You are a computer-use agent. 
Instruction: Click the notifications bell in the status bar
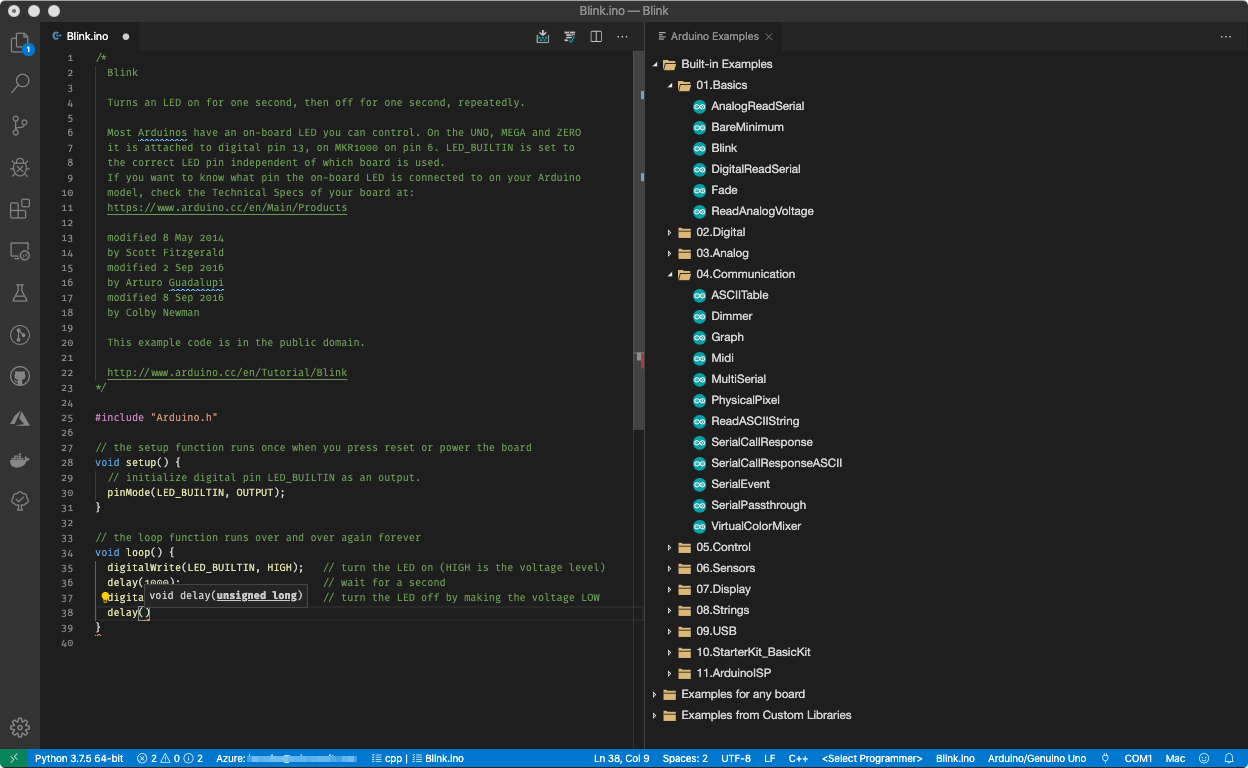coord(1229,758)
